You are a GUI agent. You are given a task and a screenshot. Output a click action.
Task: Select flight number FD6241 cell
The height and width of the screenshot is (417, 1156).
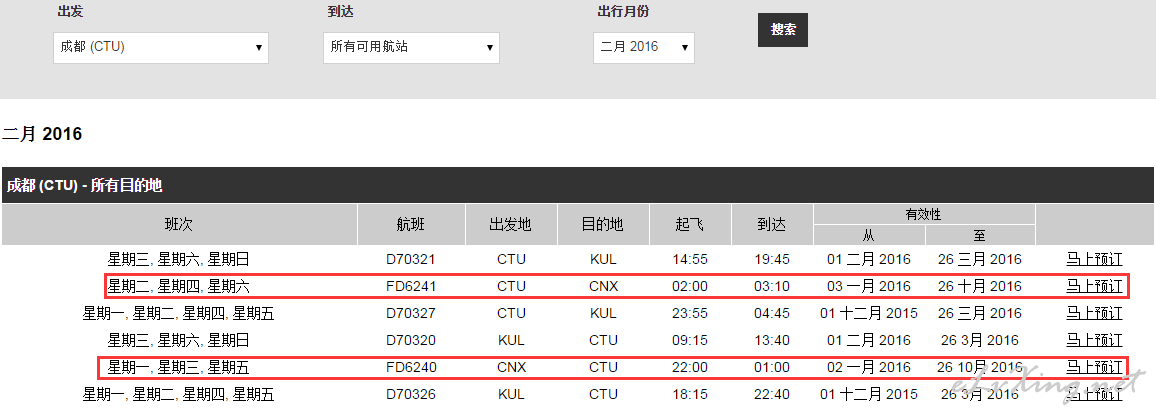click(x=411, y=286)
